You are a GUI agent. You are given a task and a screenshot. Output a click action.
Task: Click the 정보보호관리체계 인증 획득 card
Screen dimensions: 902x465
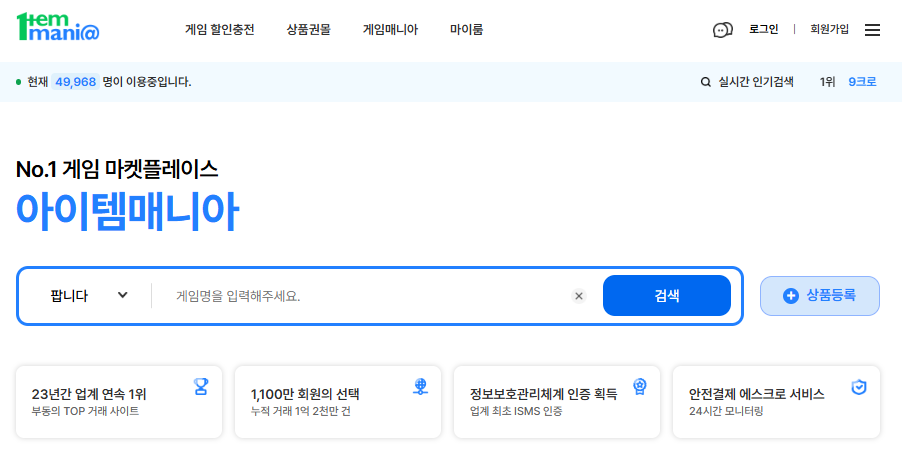click(x=557, y=402)
